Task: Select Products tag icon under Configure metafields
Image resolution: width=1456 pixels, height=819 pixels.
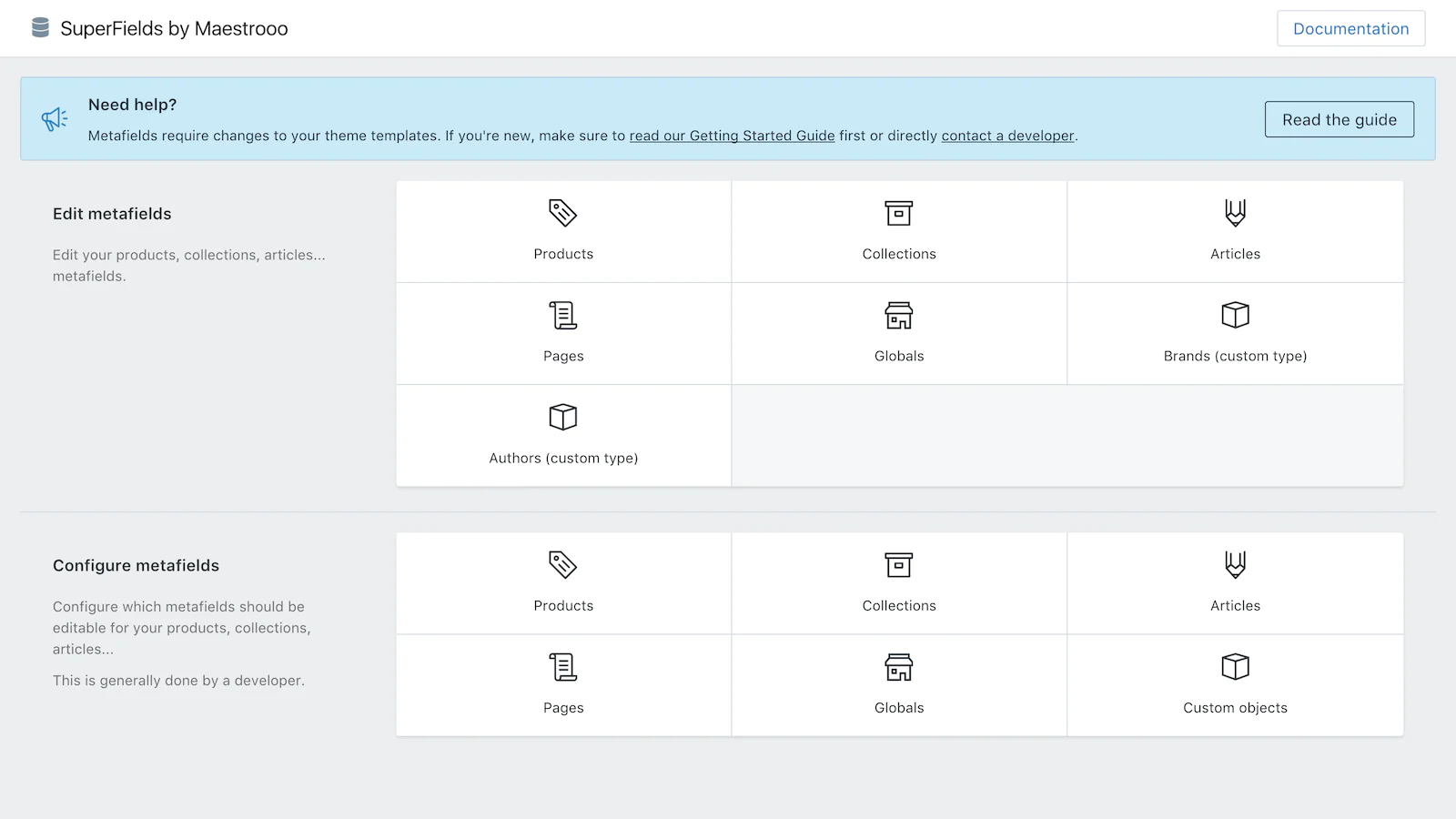Action: tap(563, 565)
